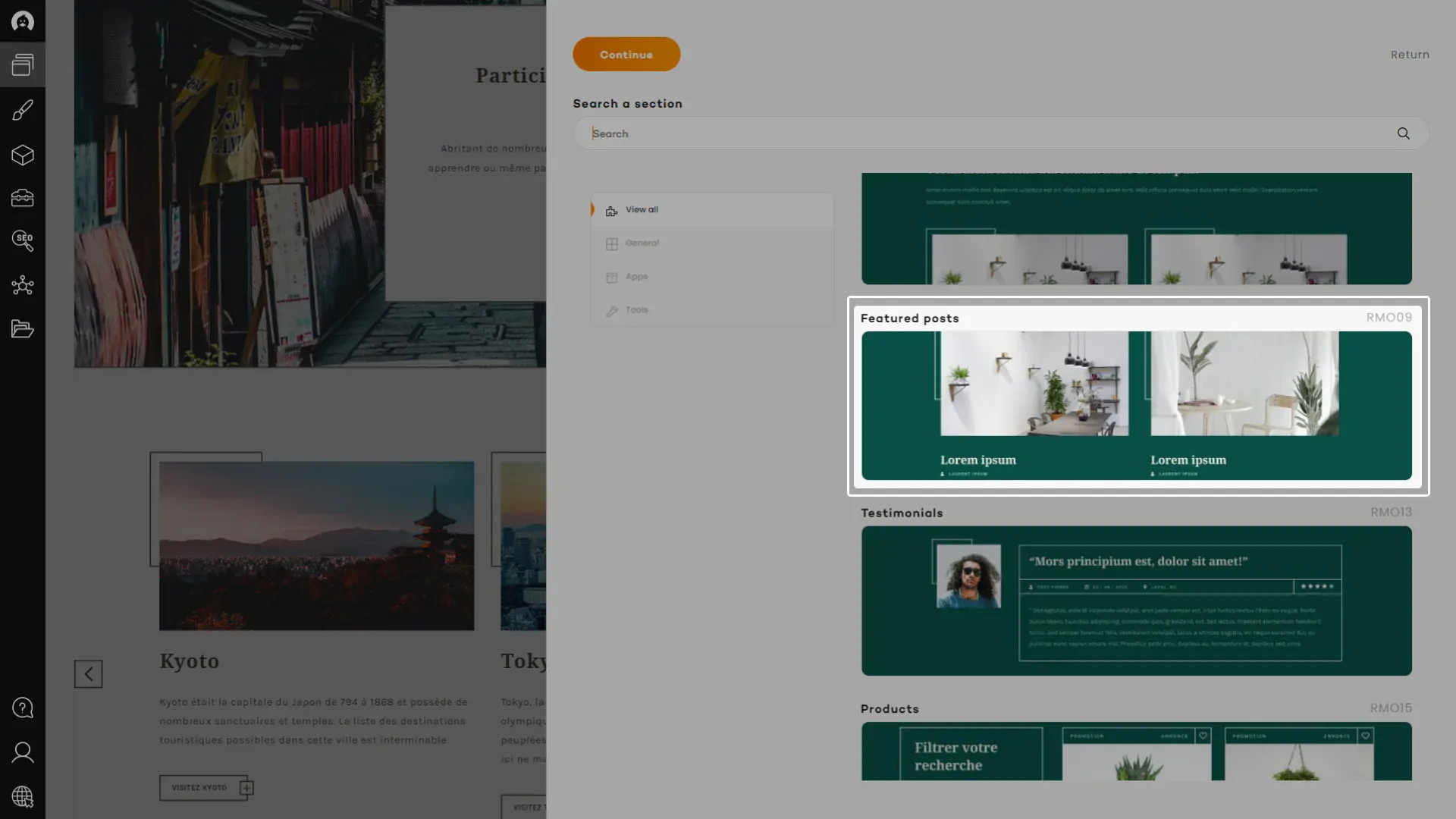Open the help question mark icon
This screenshot has width=1456, height=819.
click(x=23, y=708)
